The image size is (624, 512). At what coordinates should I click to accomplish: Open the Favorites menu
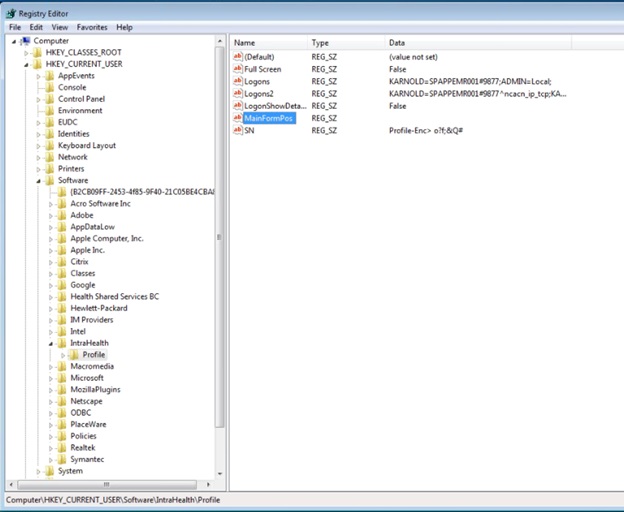pos(92,28)
